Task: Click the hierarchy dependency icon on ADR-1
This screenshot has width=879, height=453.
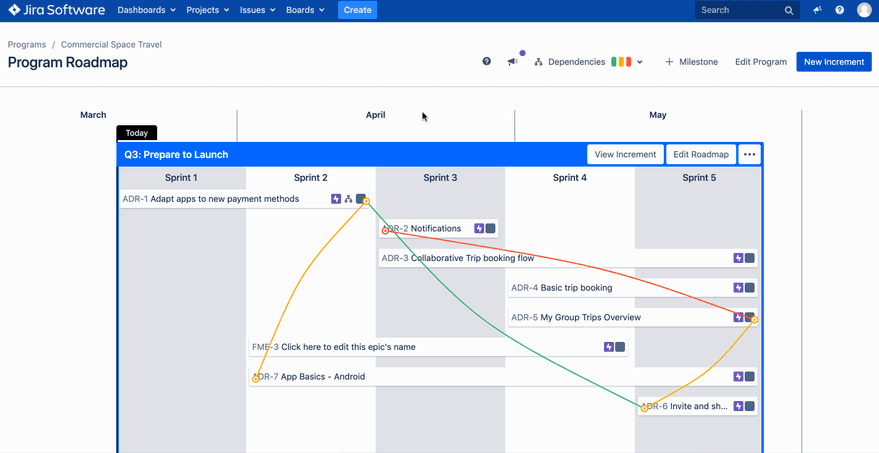Action: (x=348, y=198)
